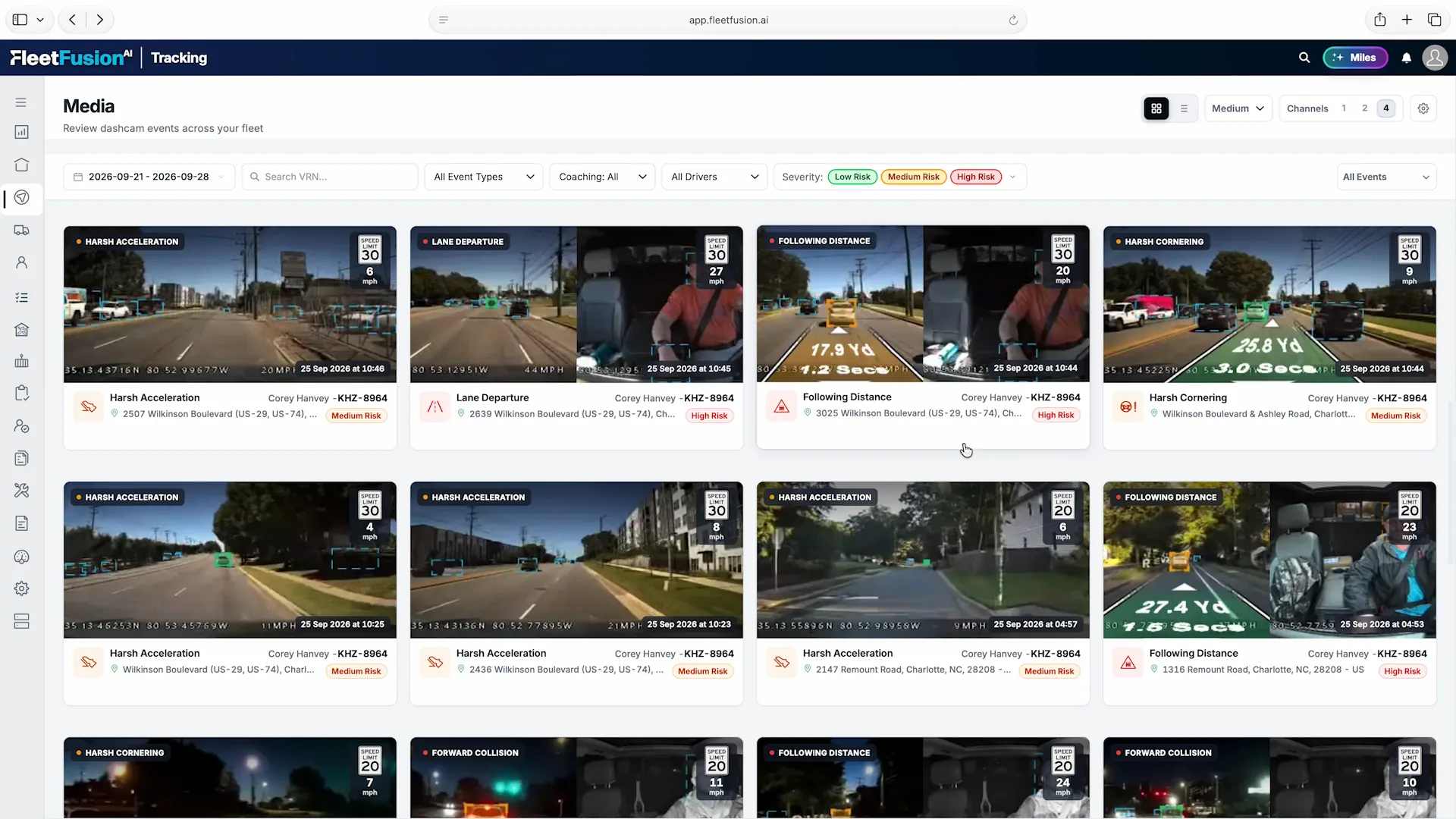Toggle the Medium Risk severity filter
The image size is (1456, 819).
(914, 177)
